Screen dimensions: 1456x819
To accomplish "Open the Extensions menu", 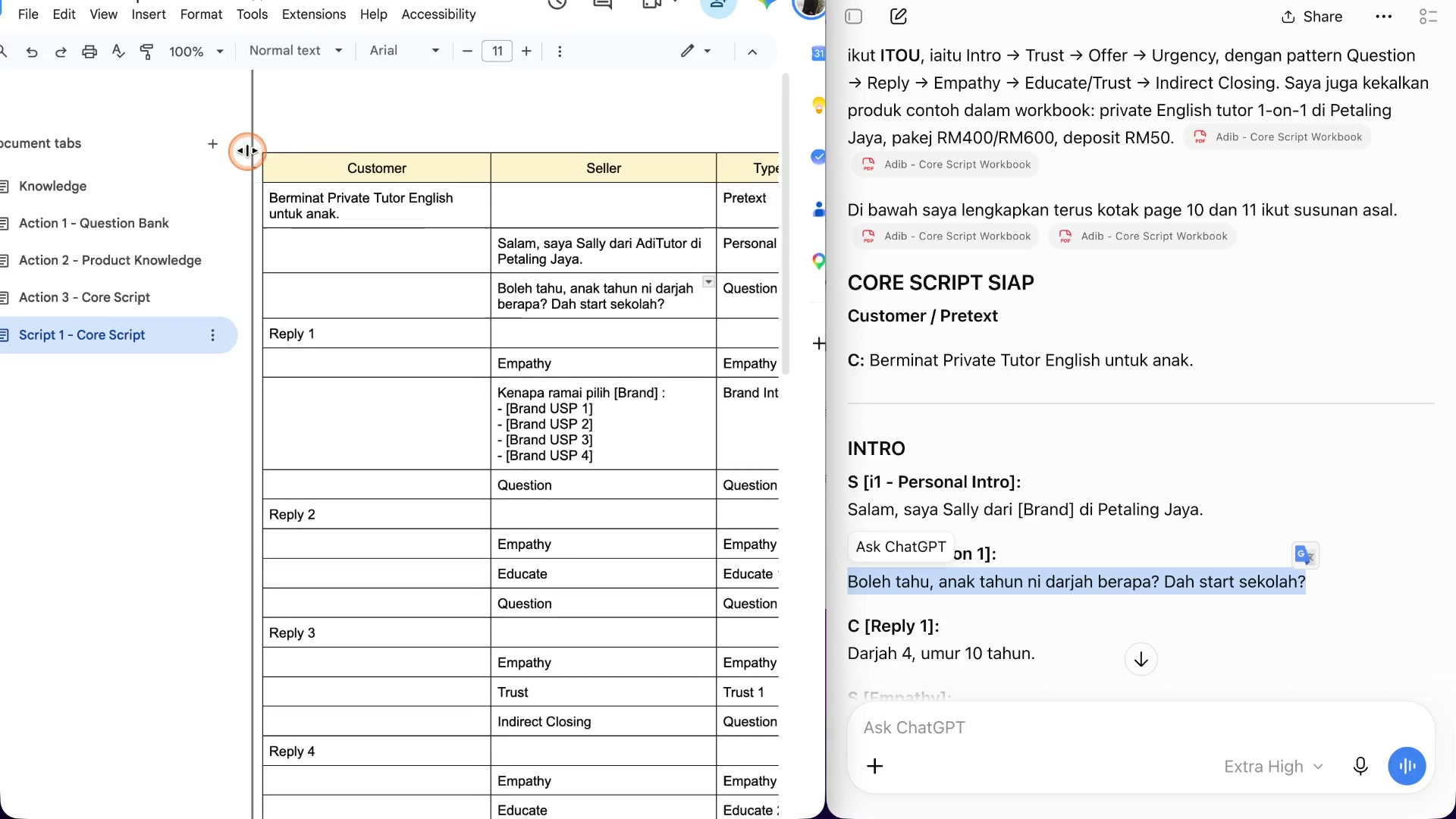I will pos(313,14).
